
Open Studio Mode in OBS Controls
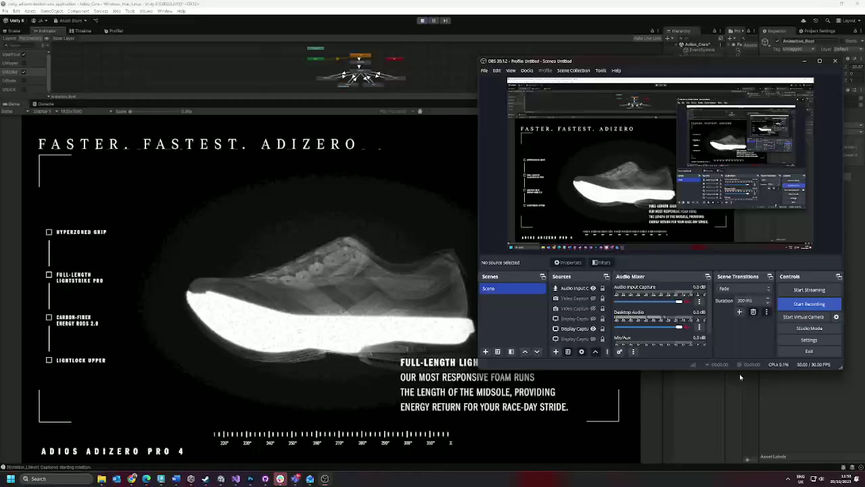click(809, 329)
